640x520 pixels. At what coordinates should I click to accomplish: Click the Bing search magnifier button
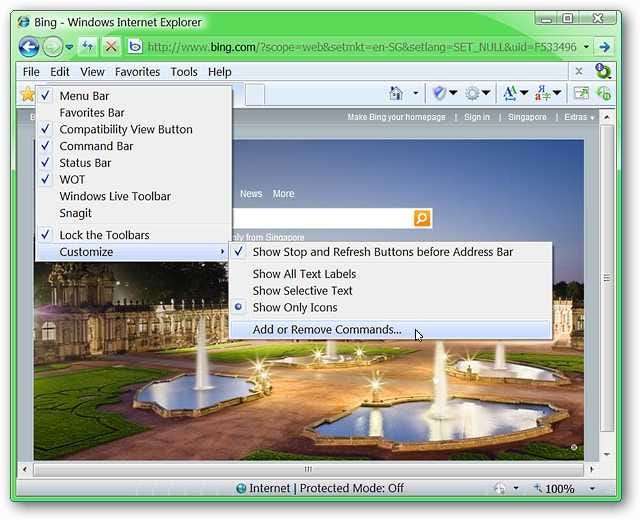point(422,218)
